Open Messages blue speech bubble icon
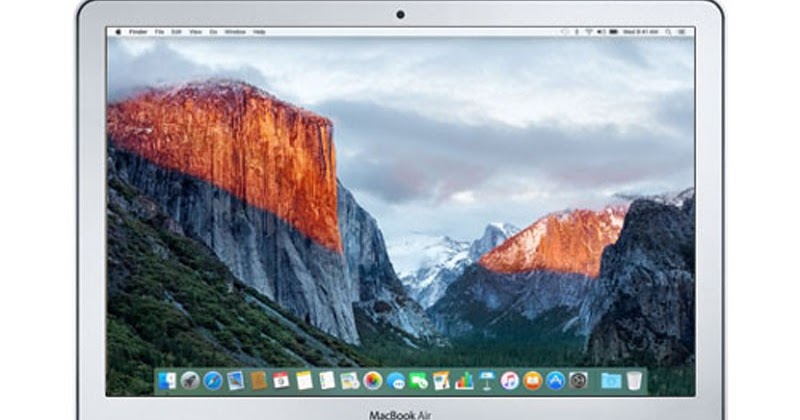 (x=396, y=381)
